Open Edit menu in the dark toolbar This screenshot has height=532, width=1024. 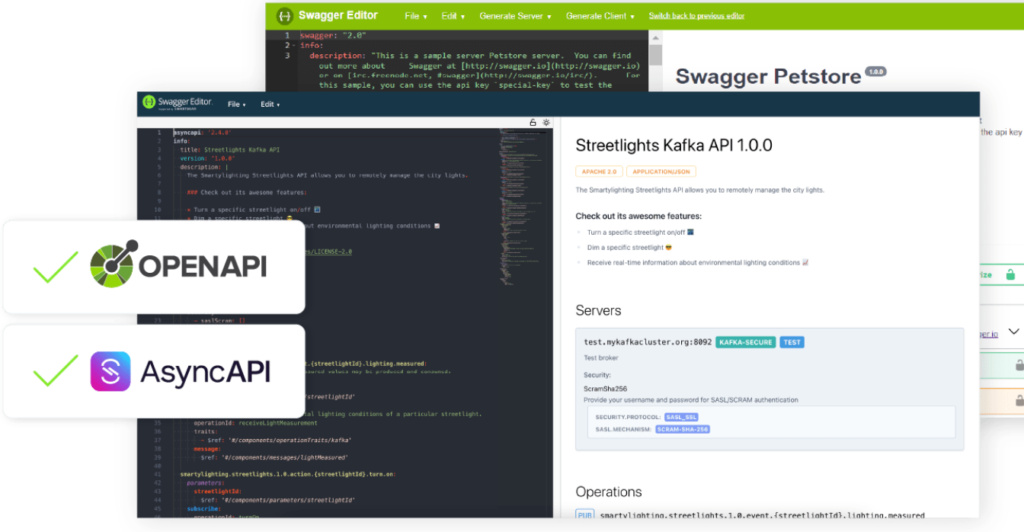pyautogui.click(x=270, y=104)
